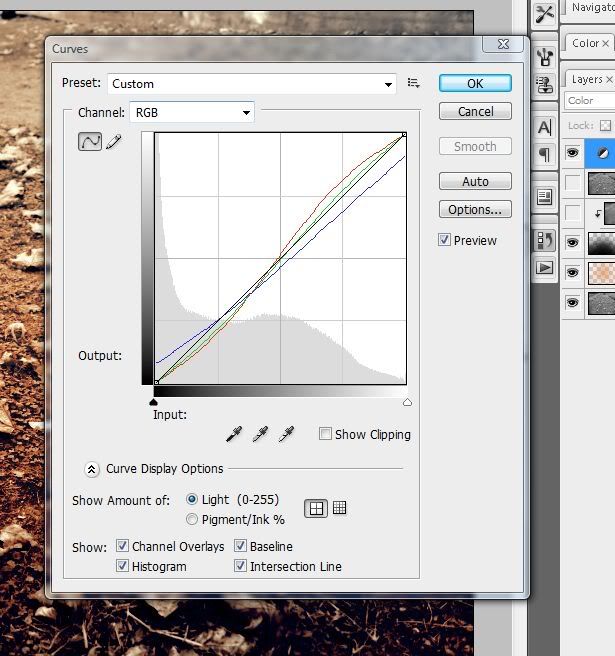Uncheck the Channel Overlays option

coord(122,546)
